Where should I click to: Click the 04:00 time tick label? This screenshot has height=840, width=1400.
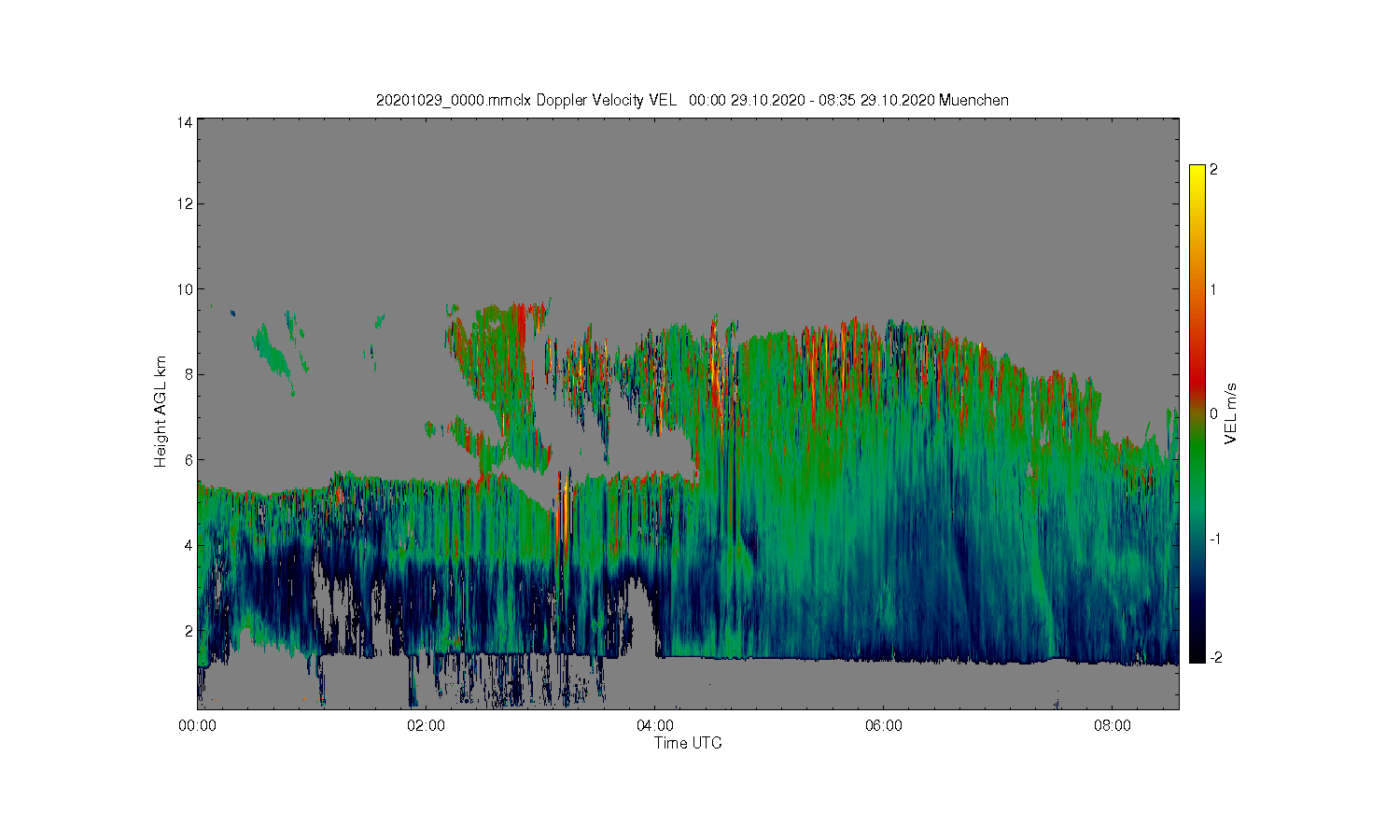click(x=655, y=725)
